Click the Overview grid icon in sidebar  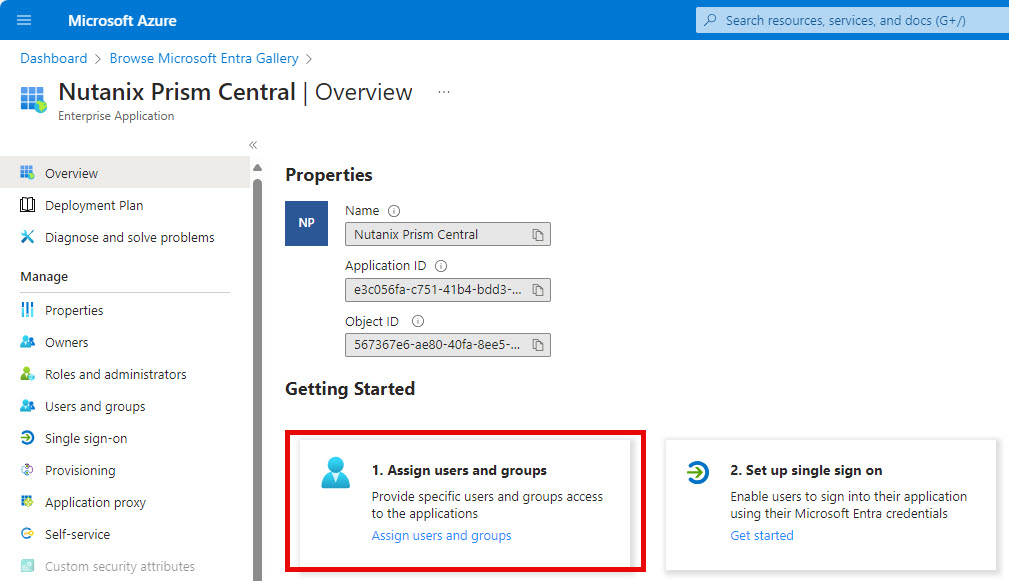tap(27, 172)
